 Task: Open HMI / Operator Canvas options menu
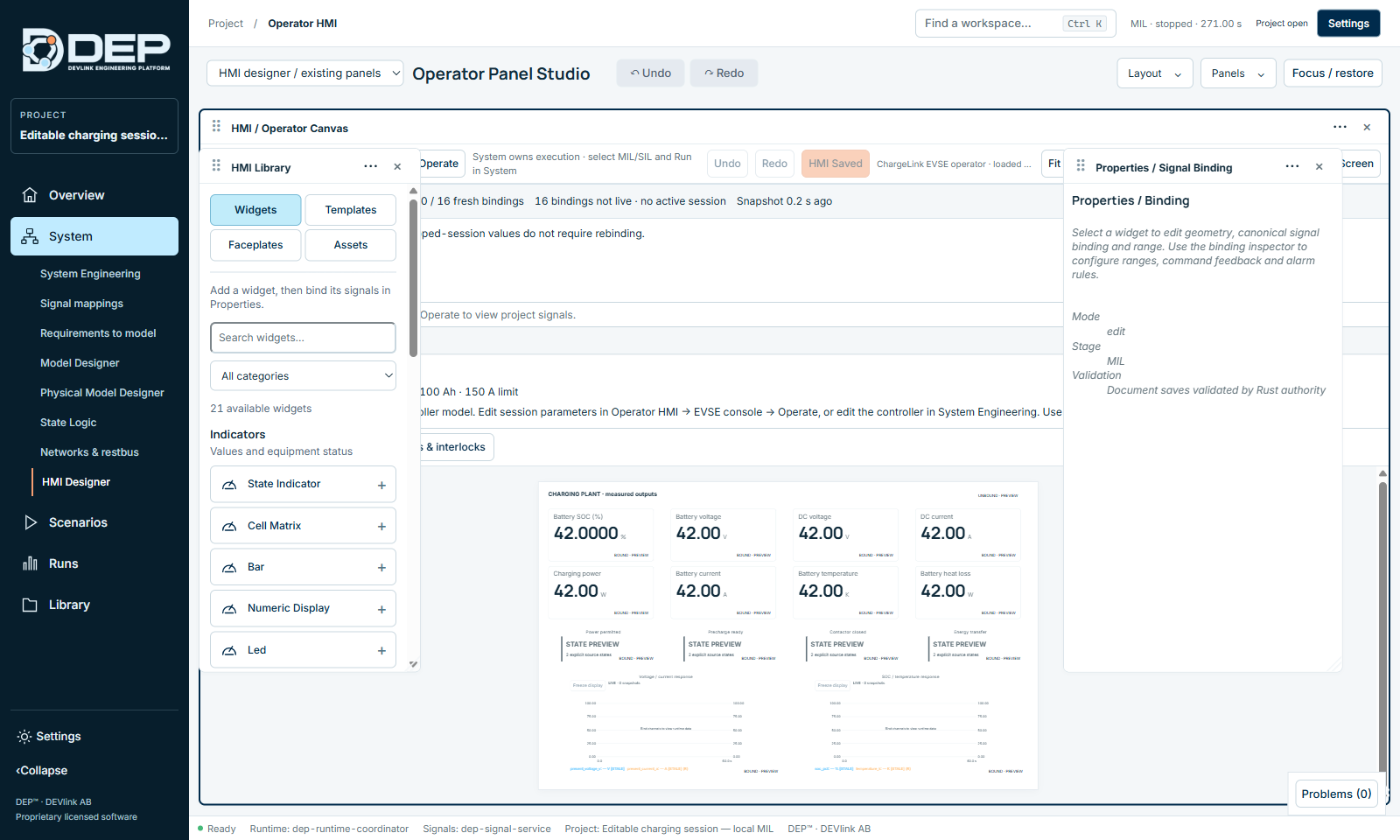click(x=1340, y=127)
